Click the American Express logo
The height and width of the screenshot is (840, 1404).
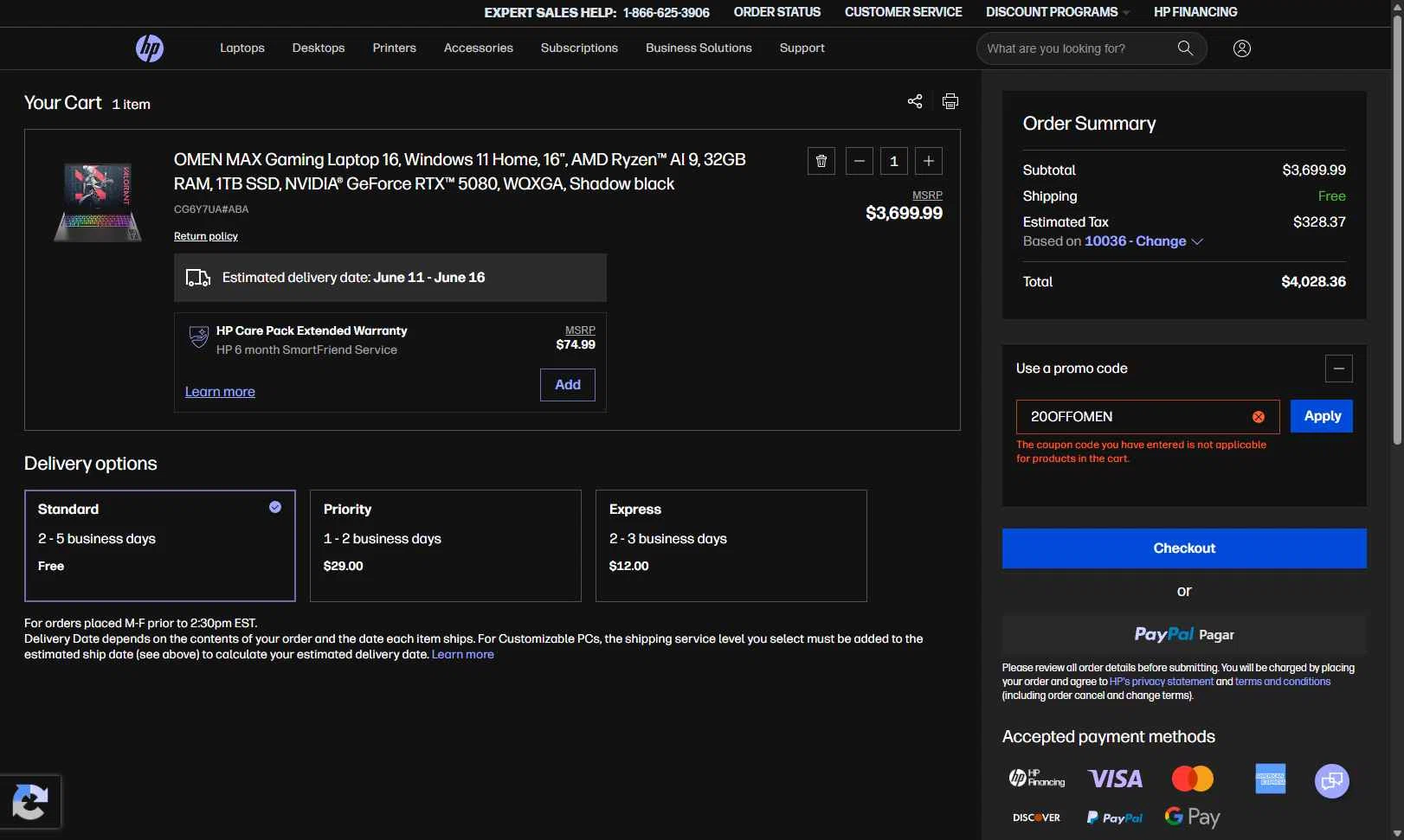(1271, 779)
